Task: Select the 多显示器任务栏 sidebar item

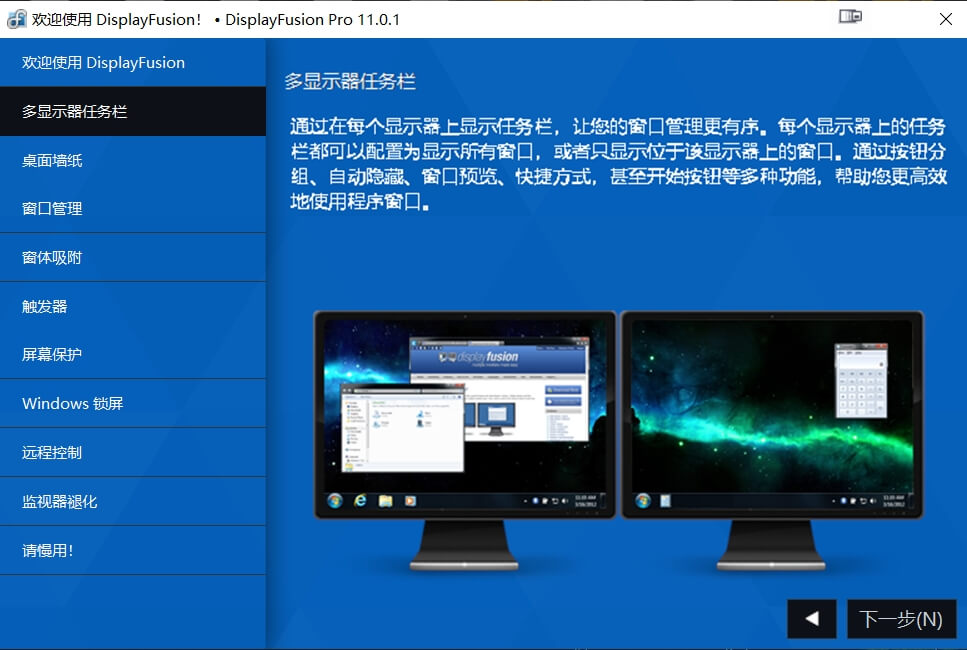Action: pos(133,111)
